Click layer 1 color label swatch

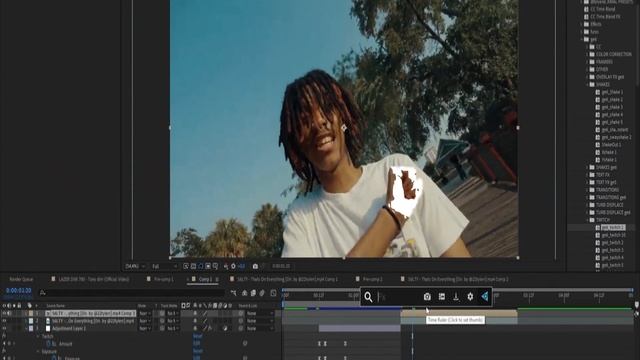coord(31,313)
